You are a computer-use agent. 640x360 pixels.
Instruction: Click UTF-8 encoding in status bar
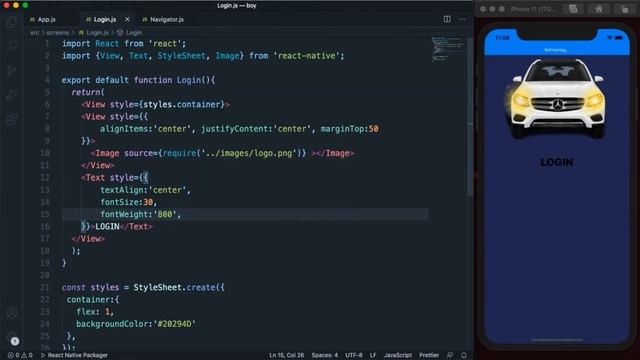353,355
